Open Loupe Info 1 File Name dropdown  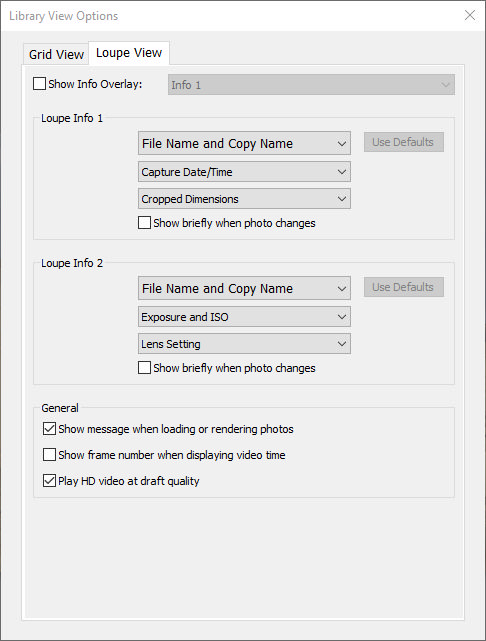coord(244,143)
